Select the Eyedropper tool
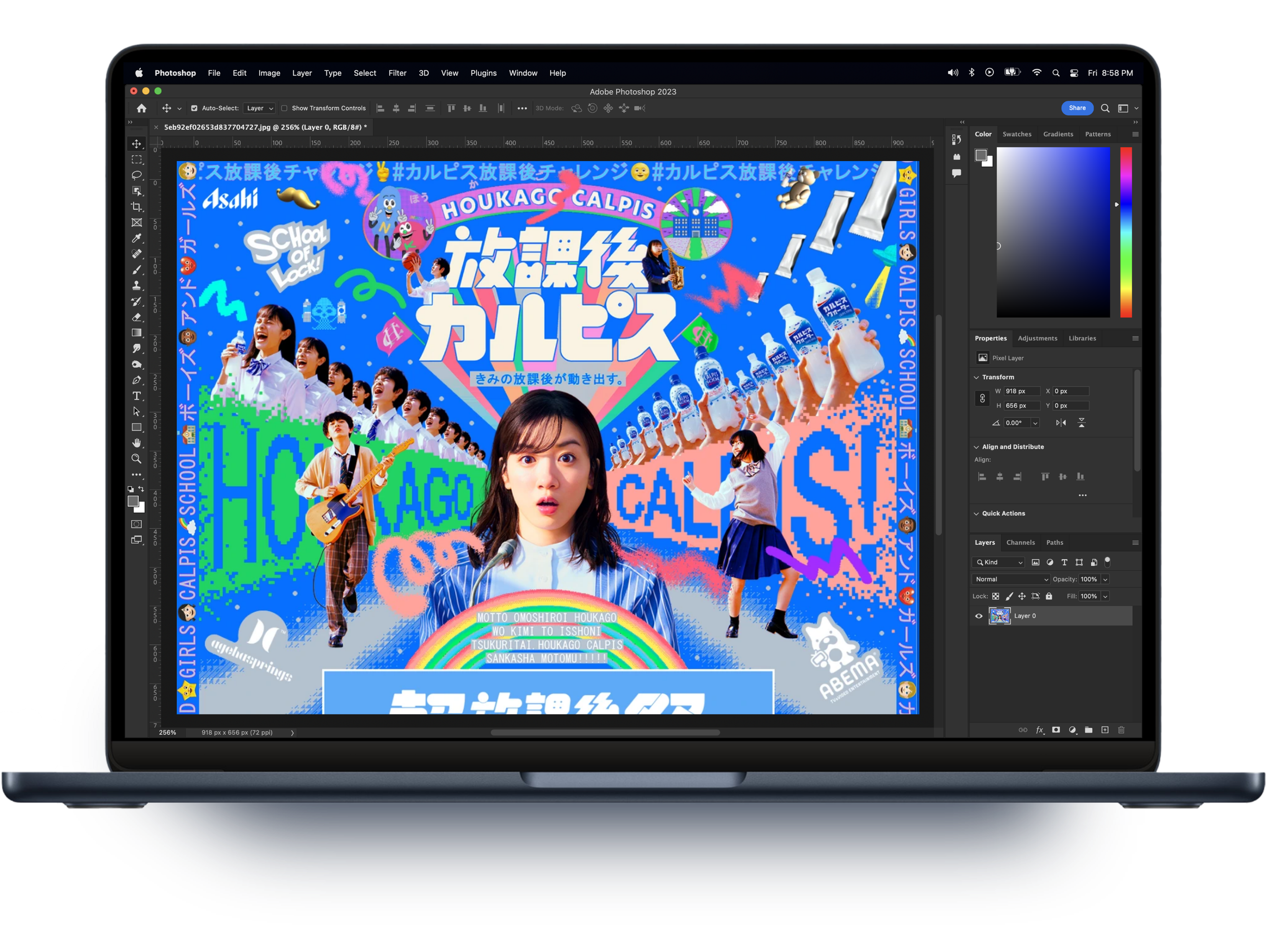 pos(136,238)
